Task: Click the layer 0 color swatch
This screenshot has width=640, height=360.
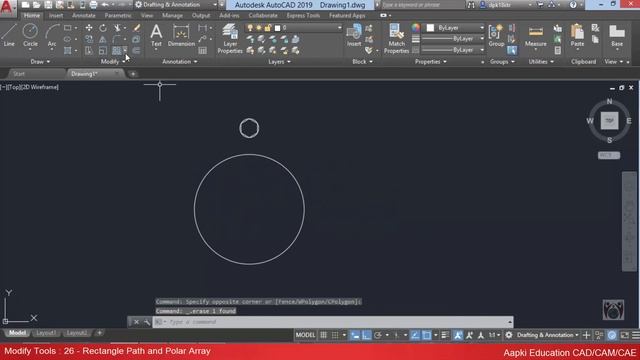Action: pos(278,28)
